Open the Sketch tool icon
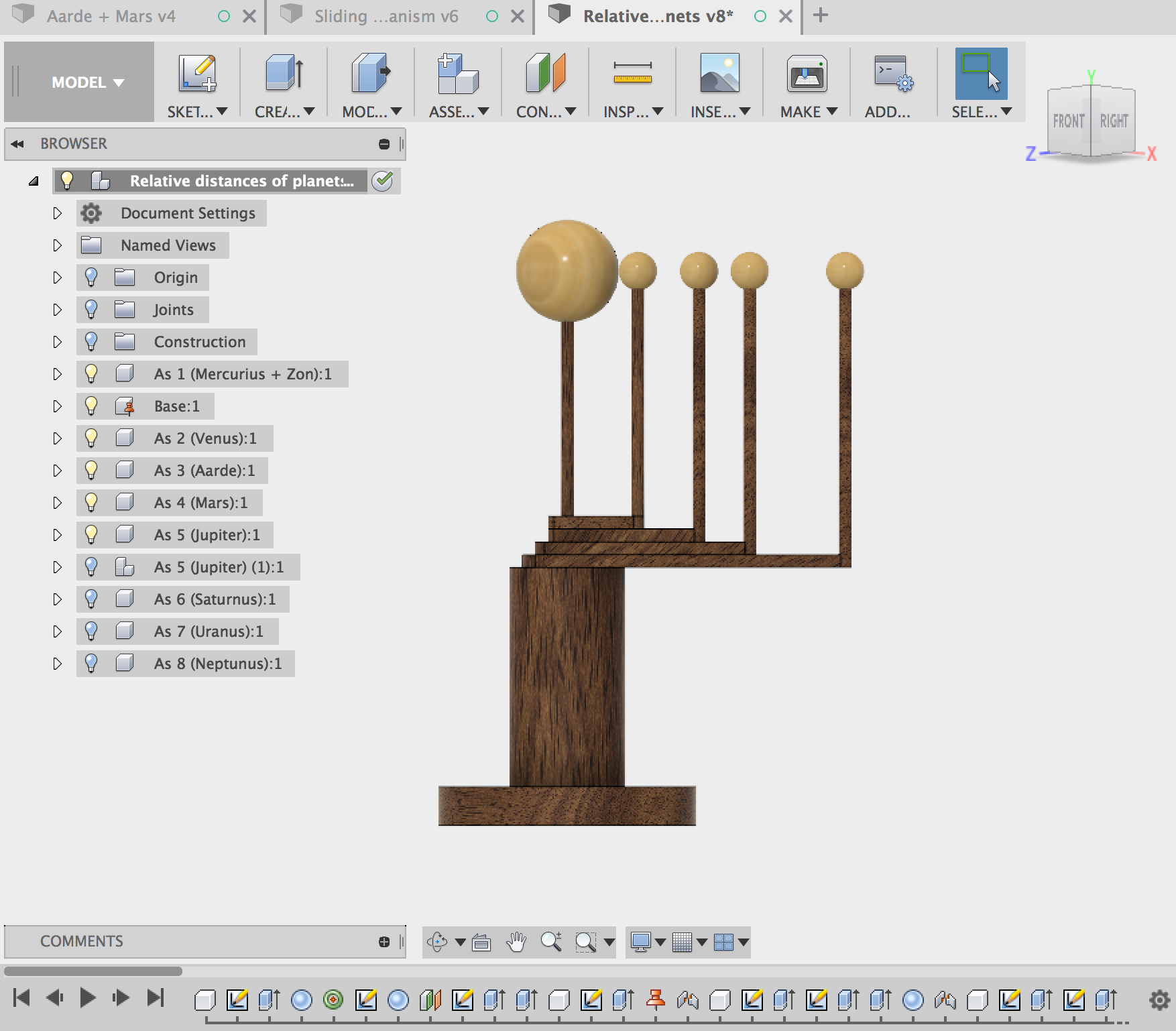The height and width of the screenshot is (1031, 1176). pyautogui.click(x=197, y=73)
